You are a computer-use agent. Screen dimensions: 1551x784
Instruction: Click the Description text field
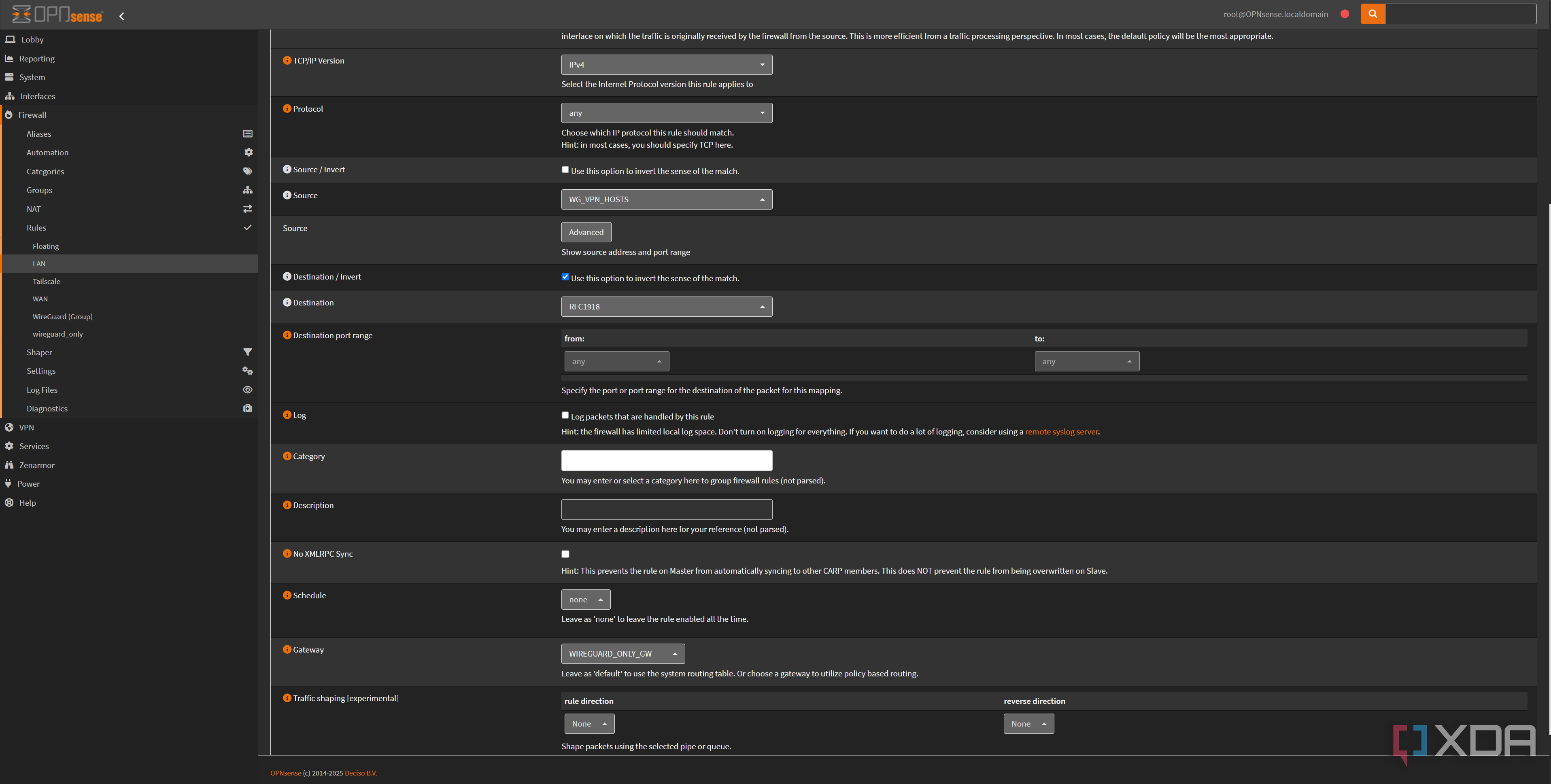pyautogui.click(x=667, y=509)
